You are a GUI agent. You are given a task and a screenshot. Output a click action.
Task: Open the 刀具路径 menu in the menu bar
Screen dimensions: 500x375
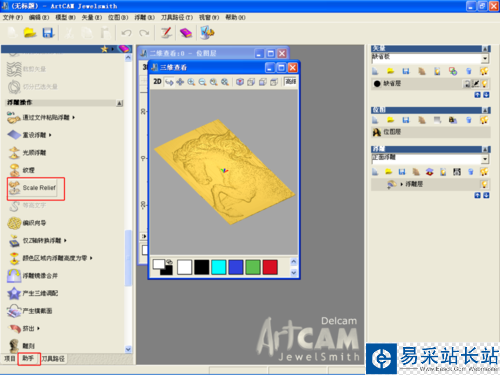177,17
